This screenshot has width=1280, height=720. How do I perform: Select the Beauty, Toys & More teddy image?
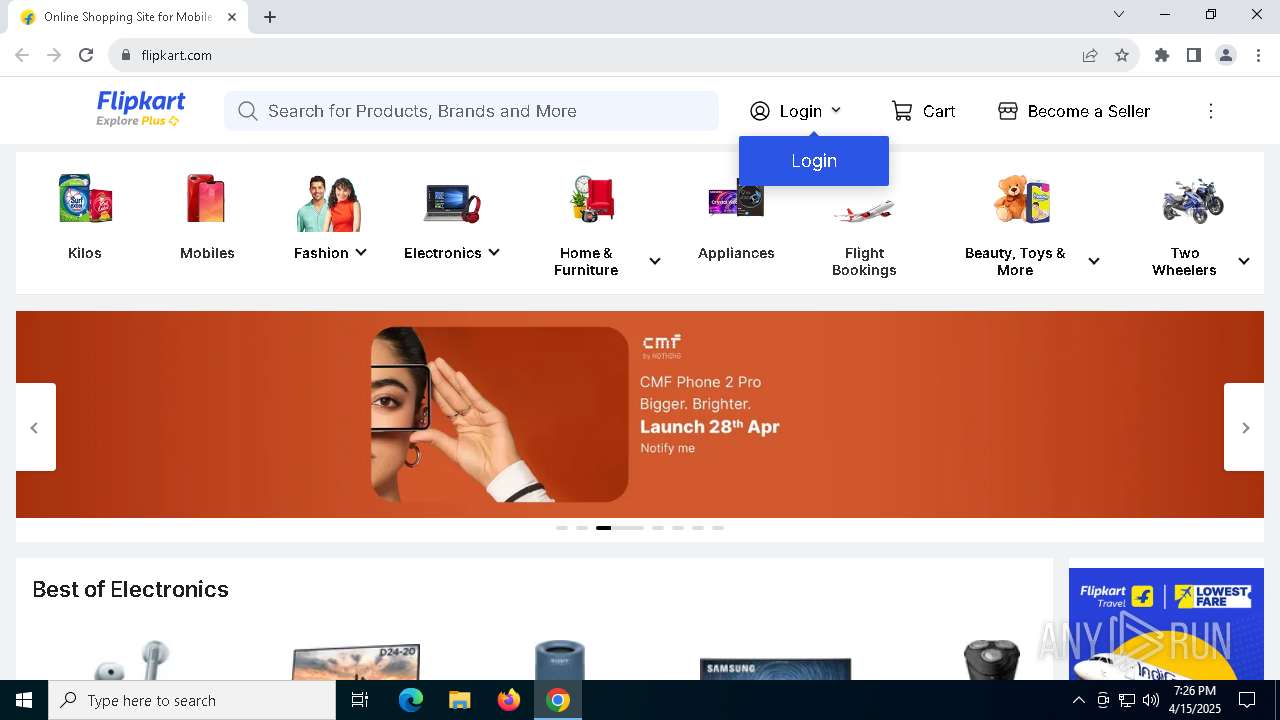click(x=1022, y=199)
